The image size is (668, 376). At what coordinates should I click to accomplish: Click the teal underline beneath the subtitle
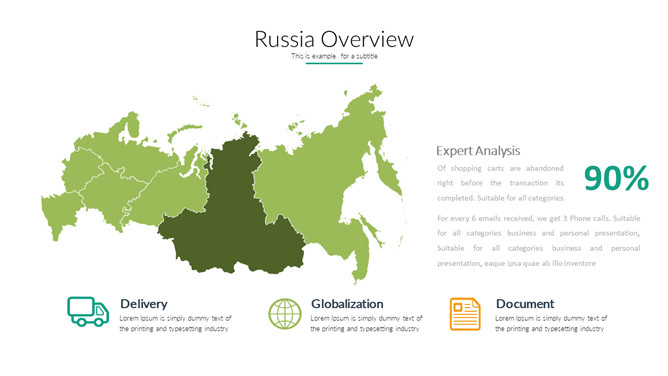334,63
